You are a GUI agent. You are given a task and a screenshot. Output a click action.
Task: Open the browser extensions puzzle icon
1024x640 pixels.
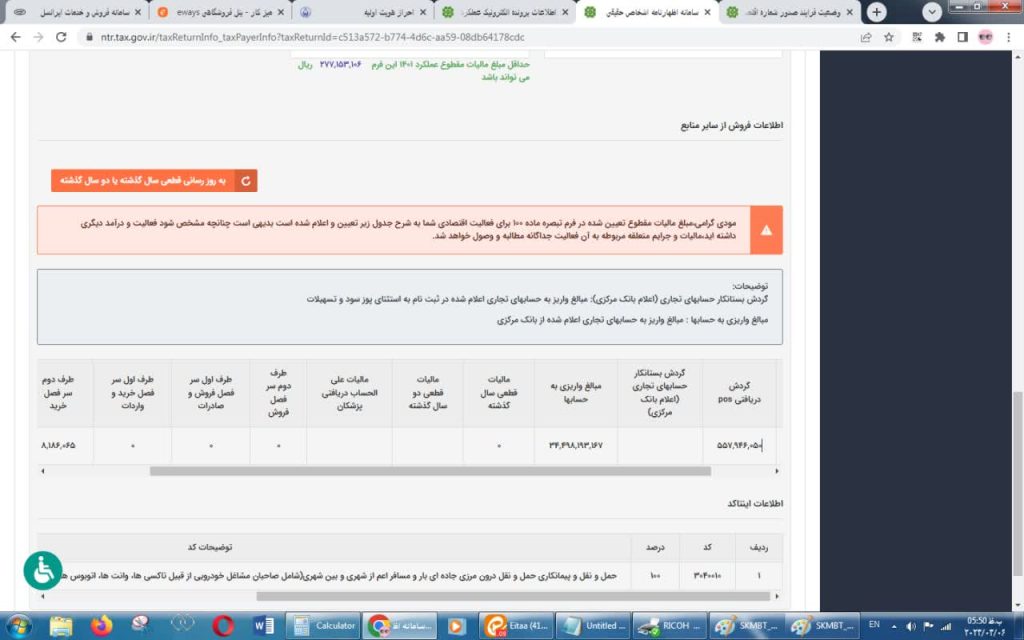(x=939, y=37)
